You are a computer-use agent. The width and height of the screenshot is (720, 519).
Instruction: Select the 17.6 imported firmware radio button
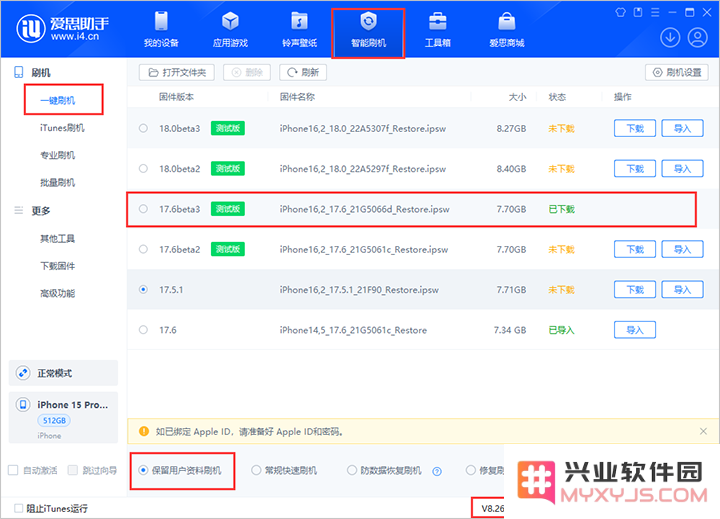coord(143,330)
